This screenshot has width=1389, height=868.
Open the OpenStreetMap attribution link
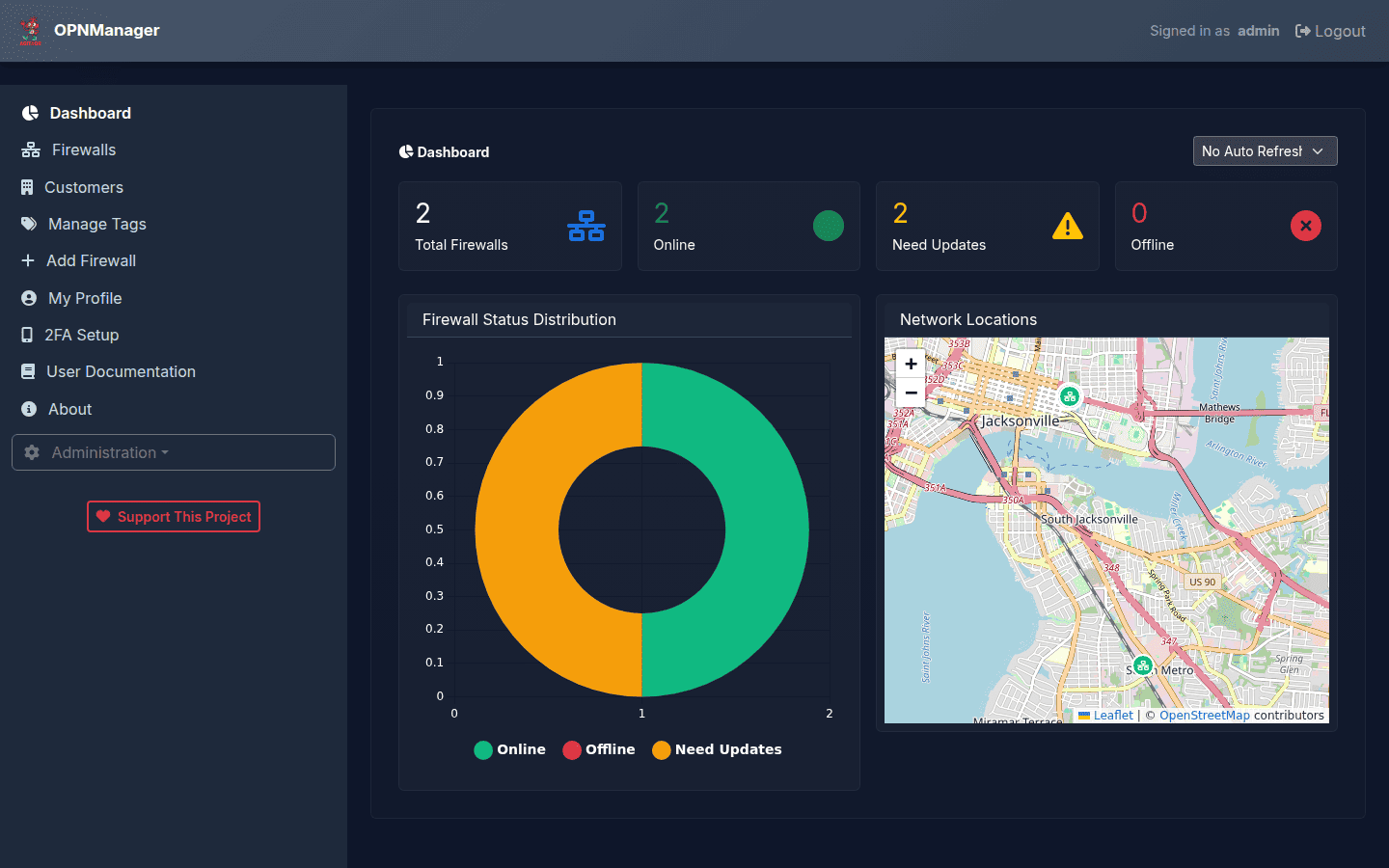pos(1204,715)
